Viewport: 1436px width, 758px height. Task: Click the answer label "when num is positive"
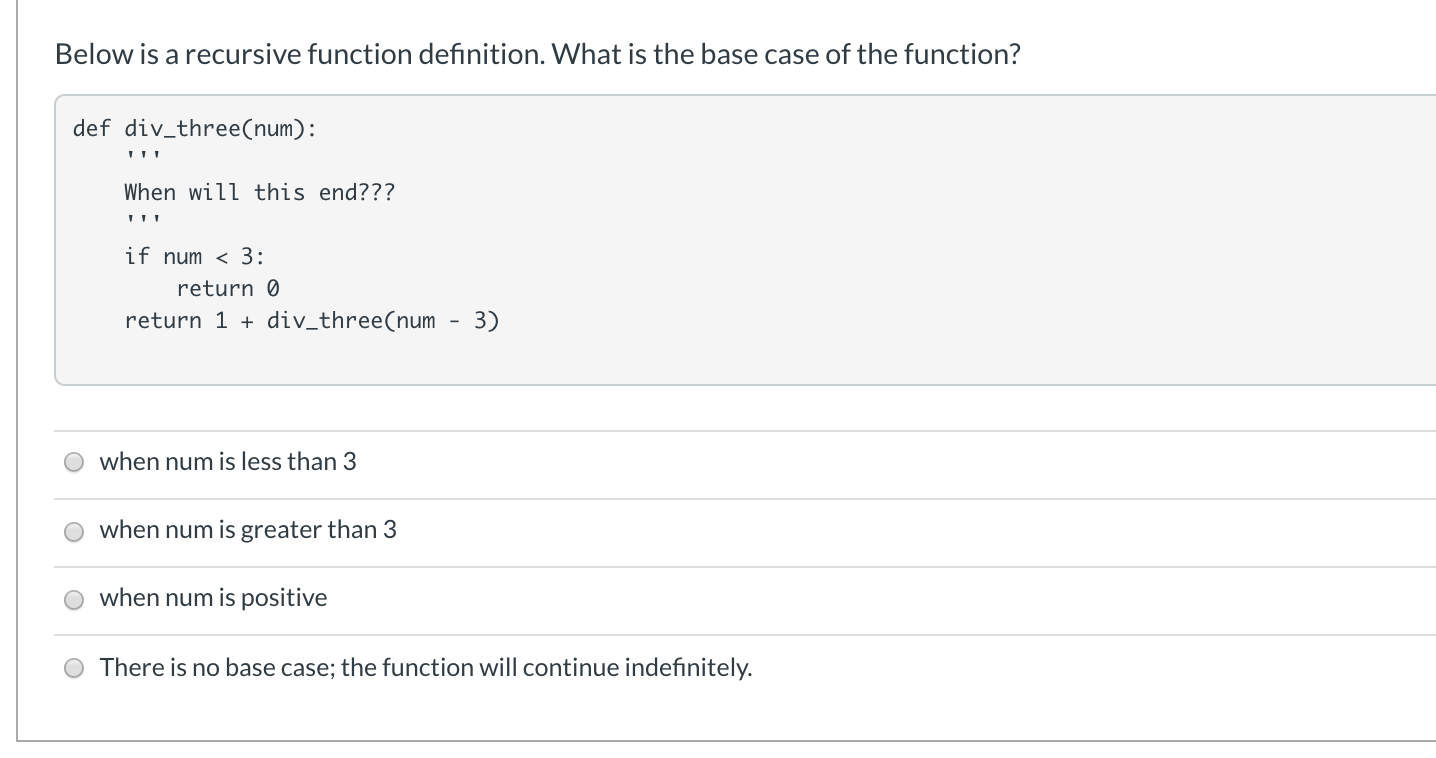pos(213,598)
